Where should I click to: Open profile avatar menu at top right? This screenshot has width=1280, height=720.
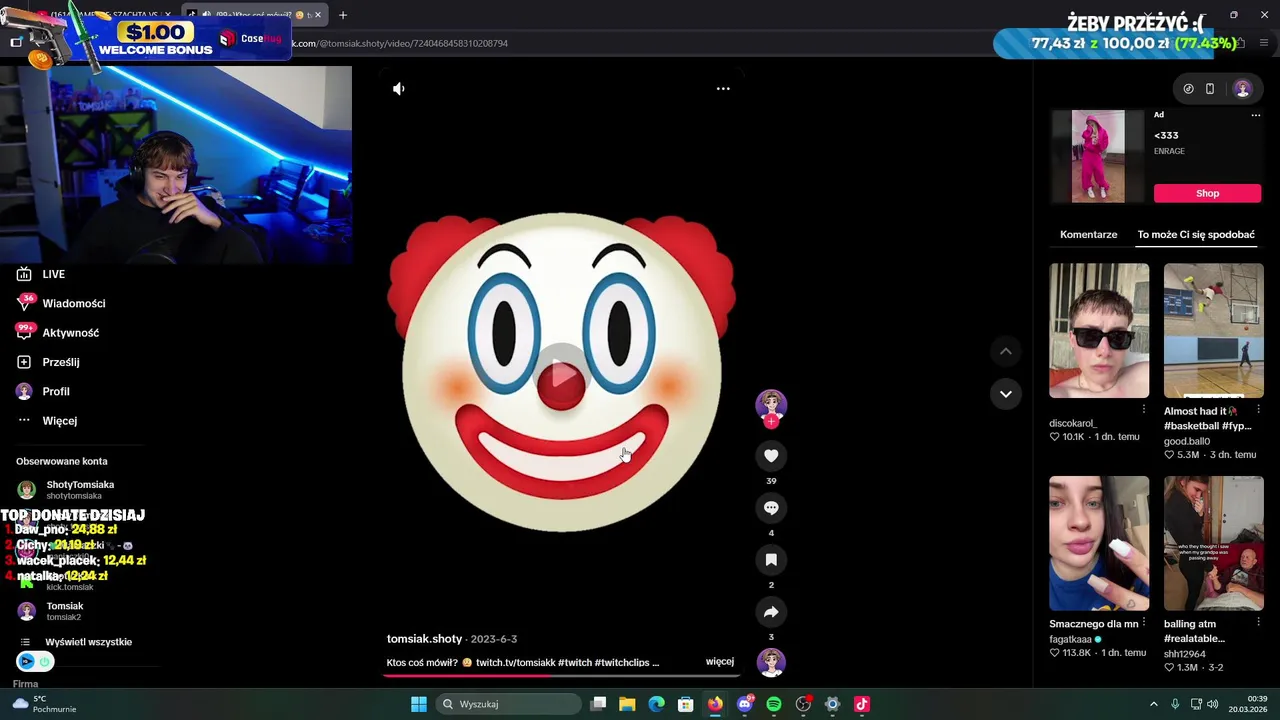pos(1243,89)
